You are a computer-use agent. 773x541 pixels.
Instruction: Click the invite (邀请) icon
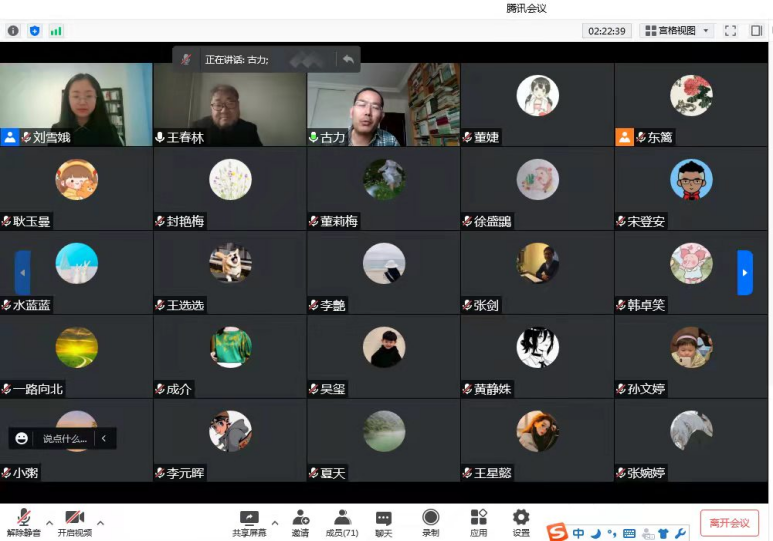(x=300, y=522)
